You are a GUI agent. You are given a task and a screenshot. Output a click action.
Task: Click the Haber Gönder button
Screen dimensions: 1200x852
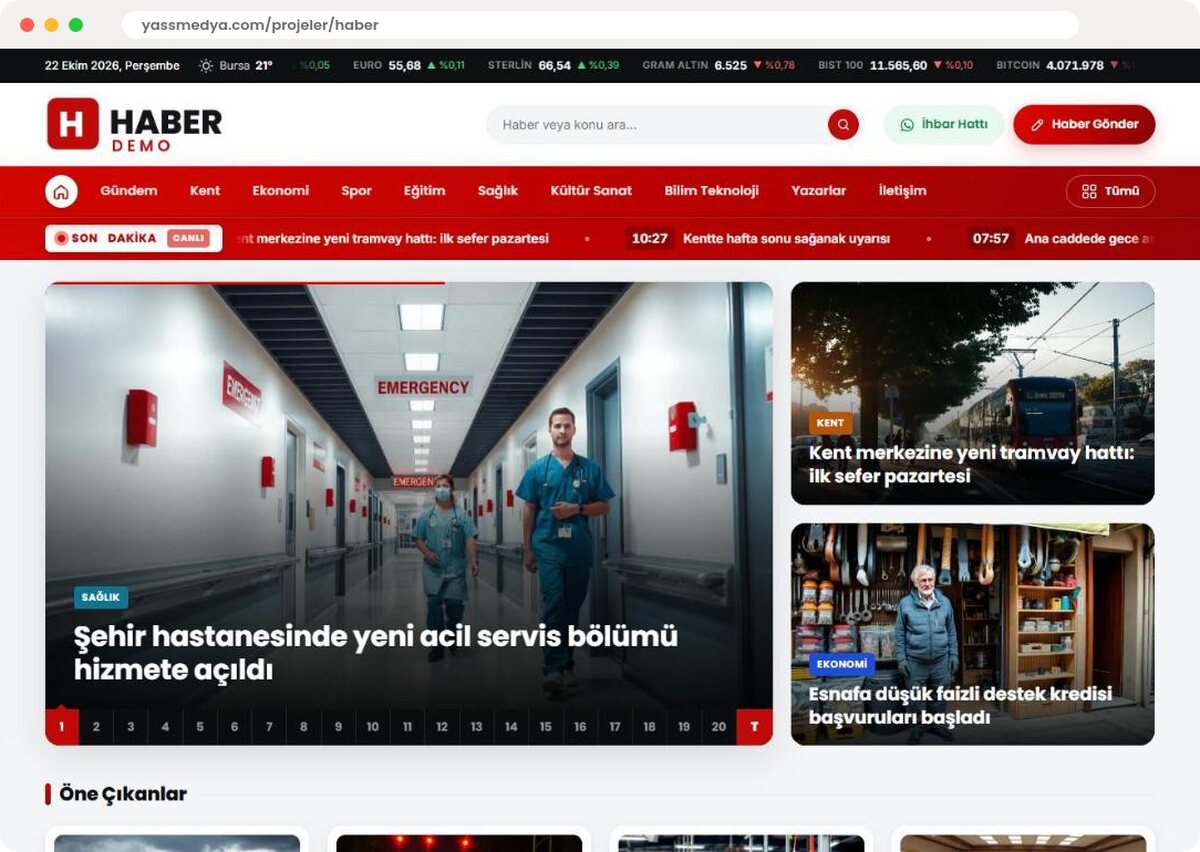pos(1084,125)
